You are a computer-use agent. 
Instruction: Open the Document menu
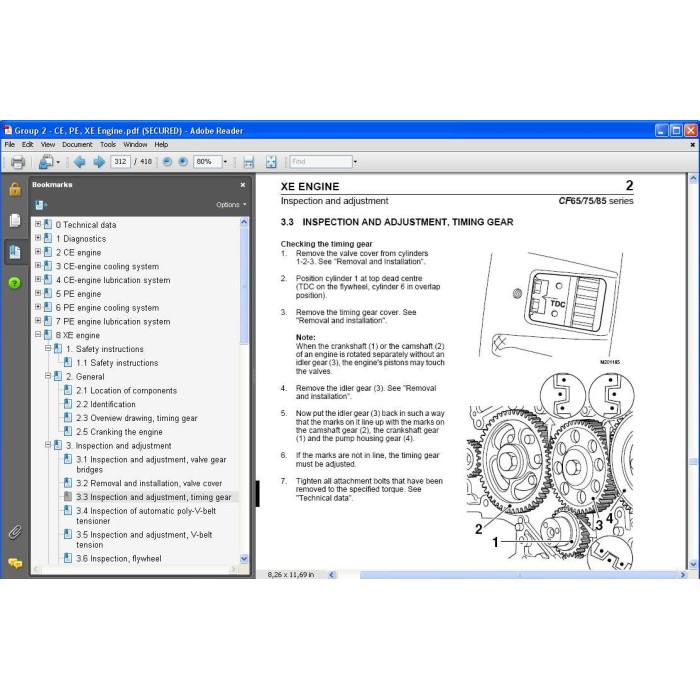(77, 145)
